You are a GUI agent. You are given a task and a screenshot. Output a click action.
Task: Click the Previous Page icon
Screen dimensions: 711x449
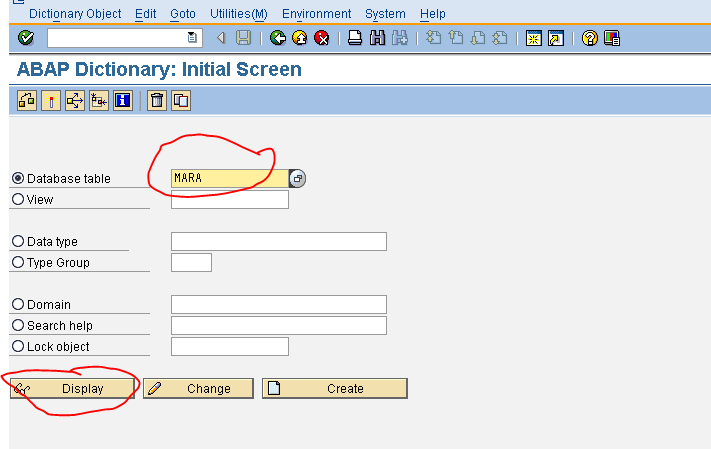click(456, 38)
